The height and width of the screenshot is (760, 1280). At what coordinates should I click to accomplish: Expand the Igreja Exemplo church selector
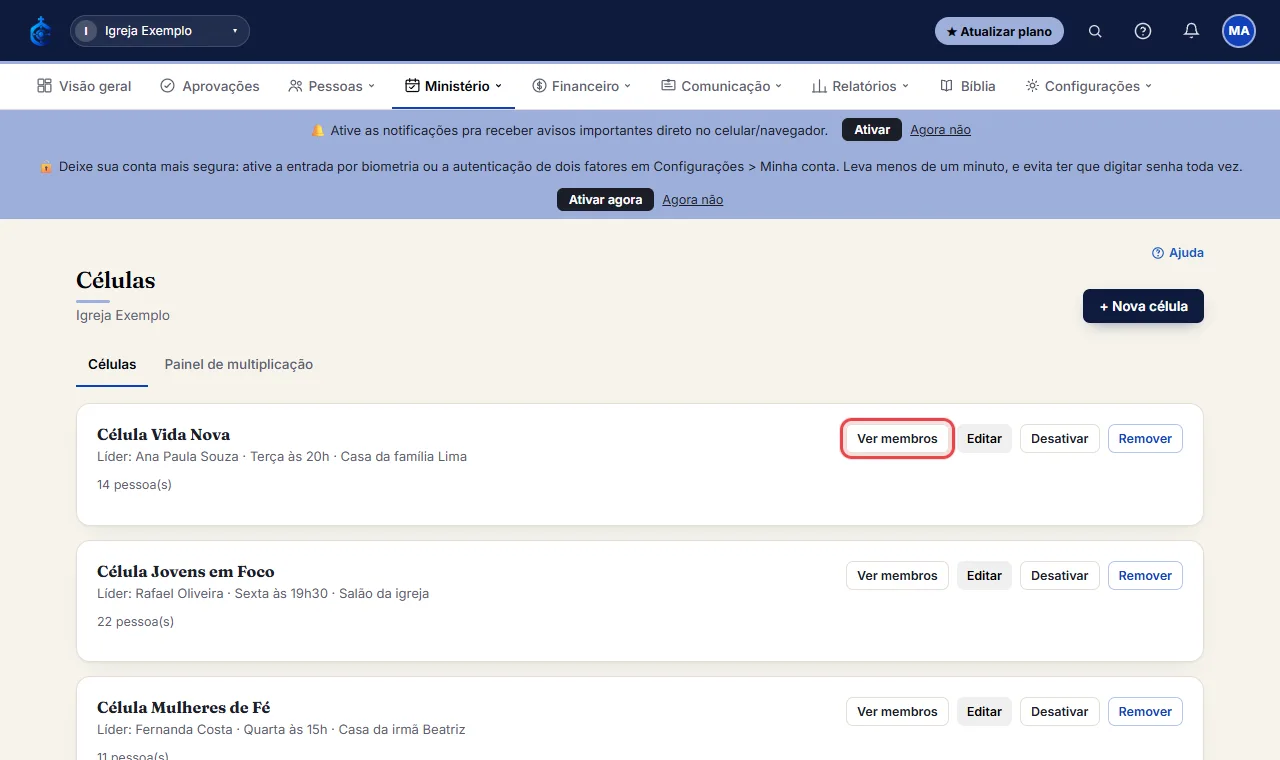160,31
